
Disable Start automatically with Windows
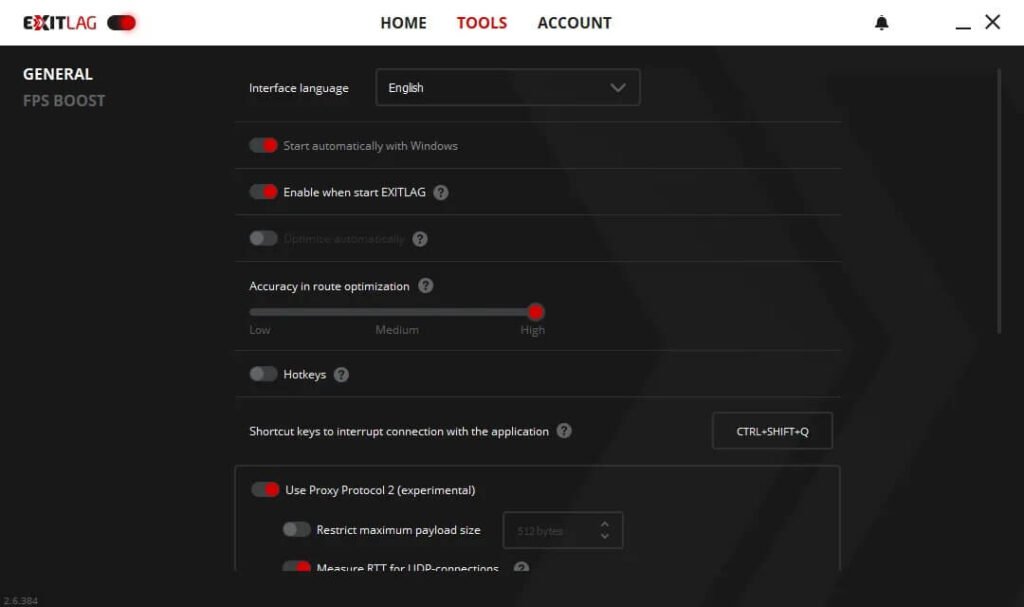click(263, 145)
